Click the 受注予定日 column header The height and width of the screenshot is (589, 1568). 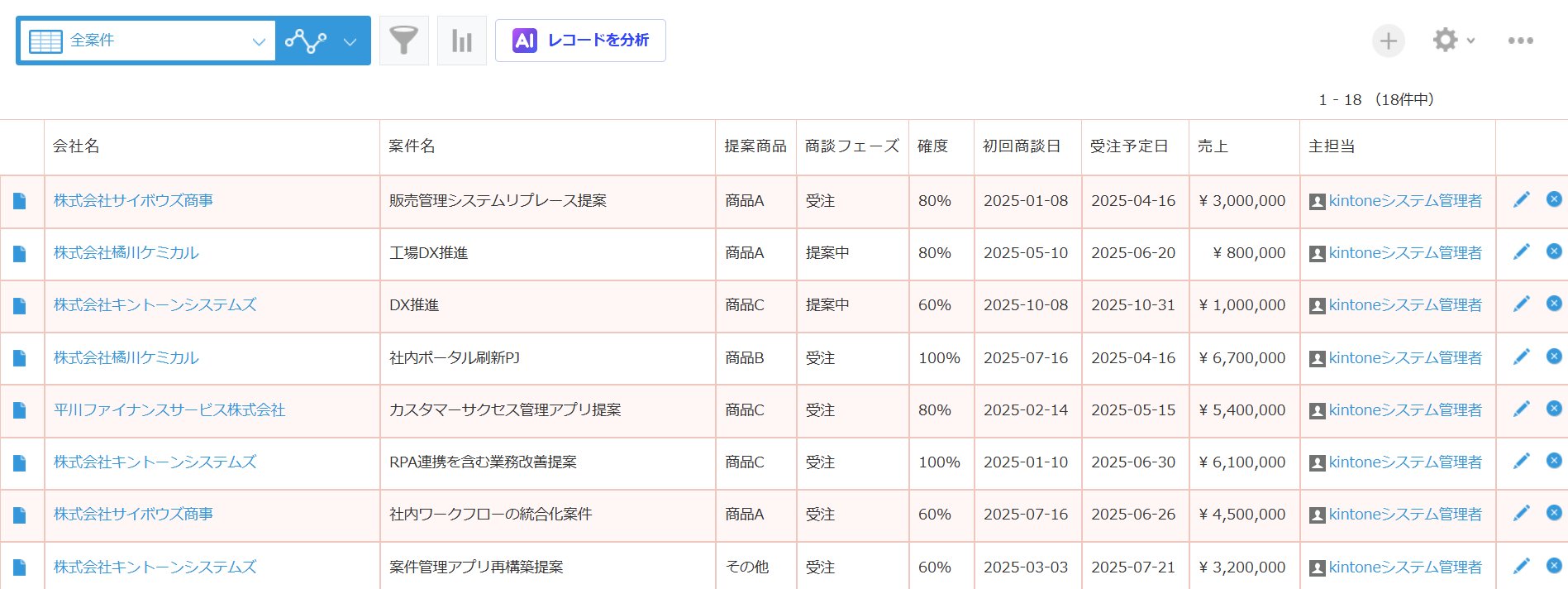click(1128, 146)
